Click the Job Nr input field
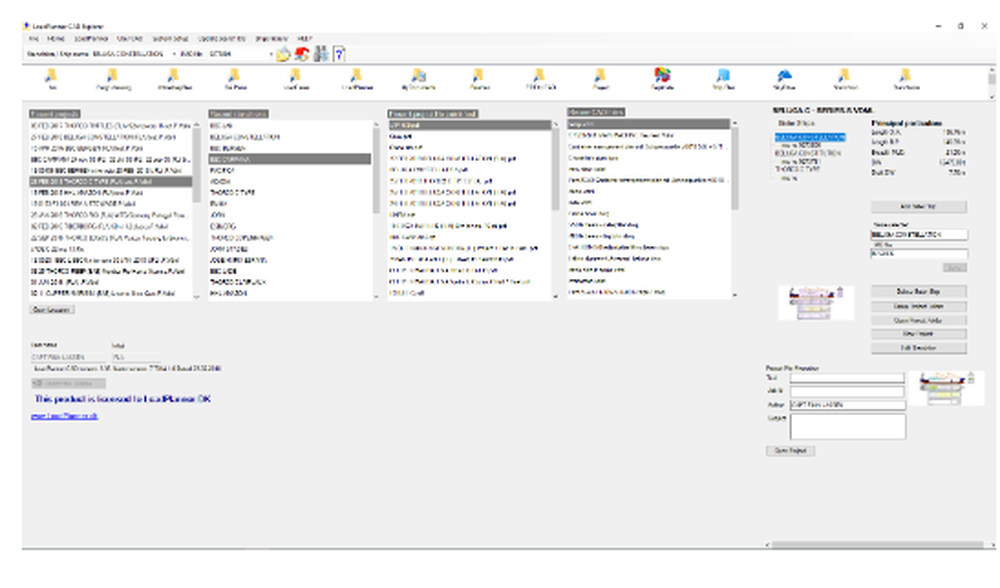Viewport: 1000px width, 588px height. coord(847,392)
